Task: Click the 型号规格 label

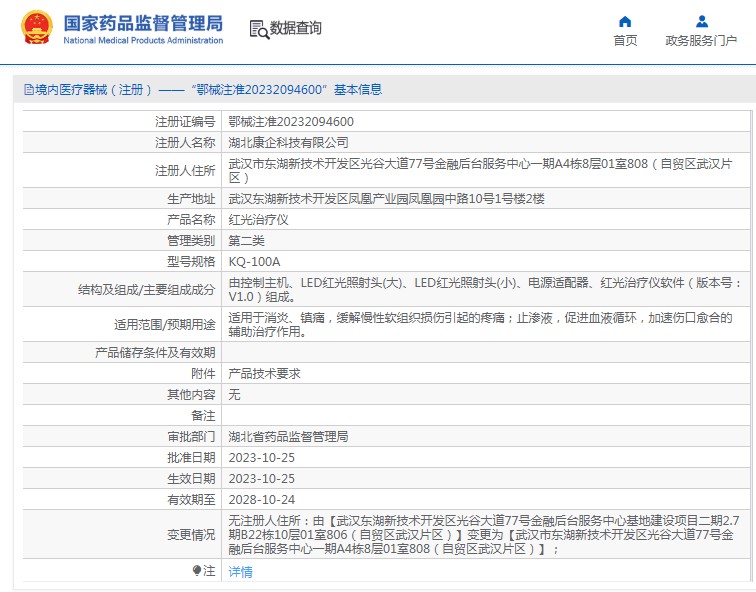Action: click(x=191, y=262)
